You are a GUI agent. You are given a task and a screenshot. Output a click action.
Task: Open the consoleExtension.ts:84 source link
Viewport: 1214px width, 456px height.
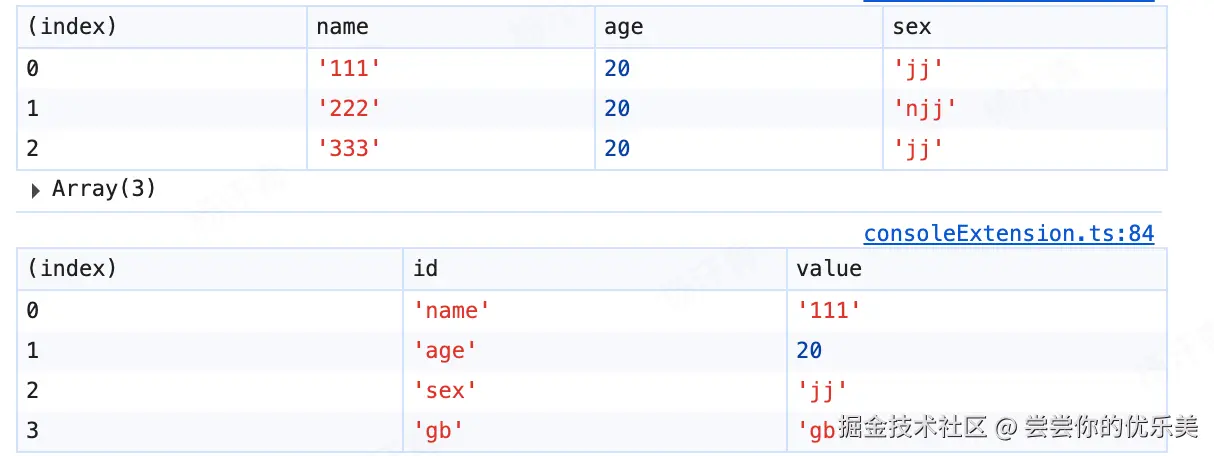1008,234
